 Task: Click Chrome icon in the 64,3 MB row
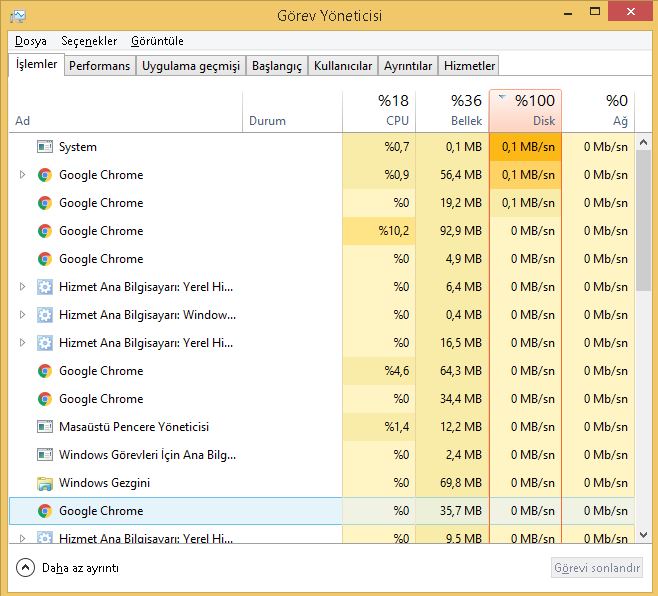point(44,371)
